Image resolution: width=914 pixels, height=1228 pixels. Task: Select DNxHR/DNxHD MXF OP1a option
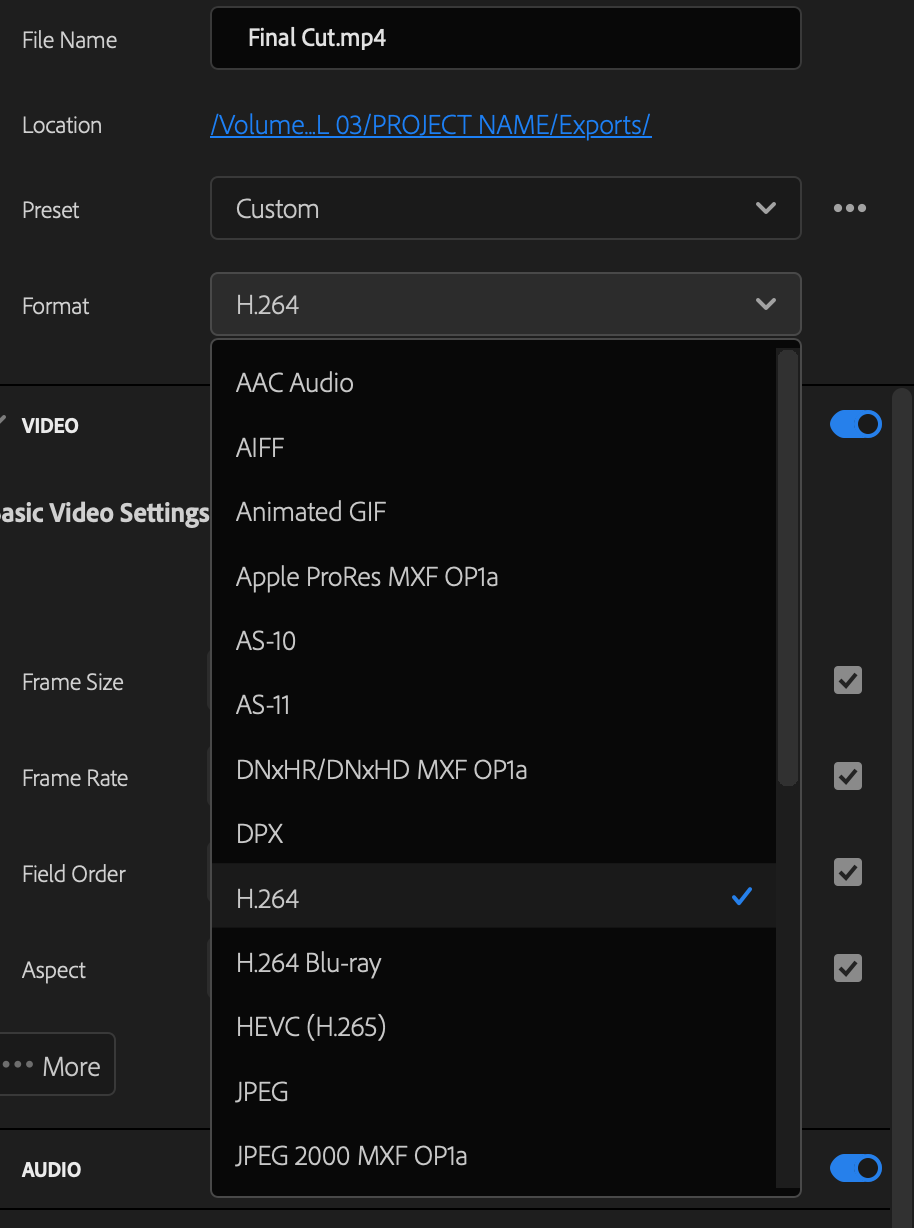click(381, 770)
